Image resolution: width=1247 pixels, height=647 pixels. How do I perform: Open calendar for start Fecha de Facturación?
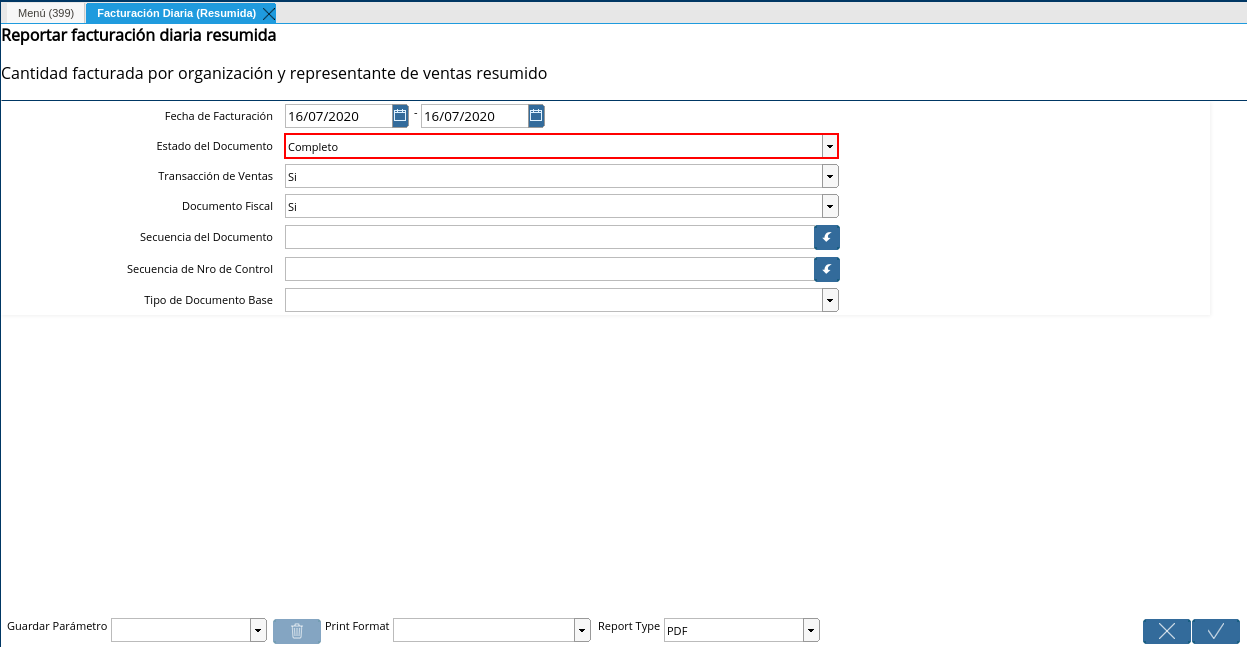(x=400, y=116)
